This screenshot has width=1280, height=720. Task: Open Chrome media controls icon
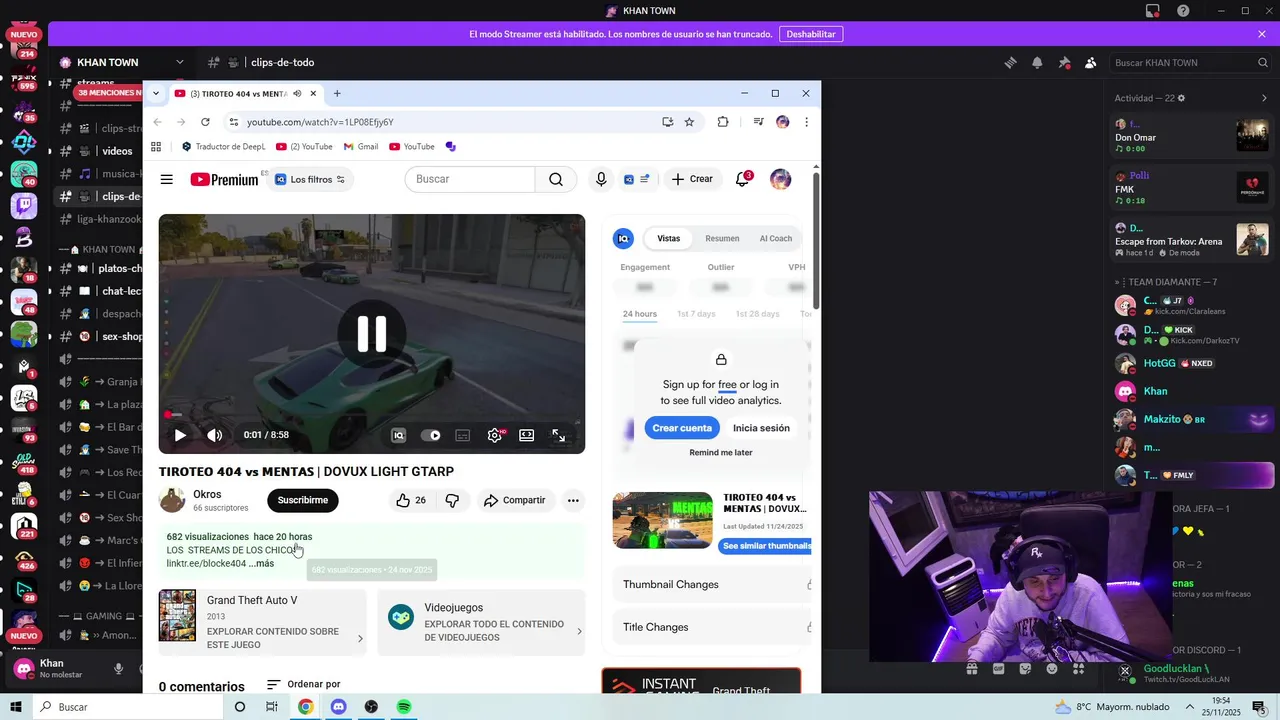758,122
